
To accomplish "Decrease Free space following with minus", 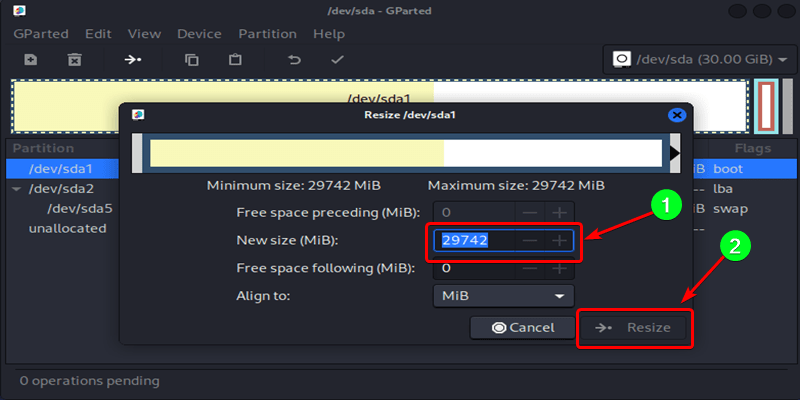I will (531, 268).
